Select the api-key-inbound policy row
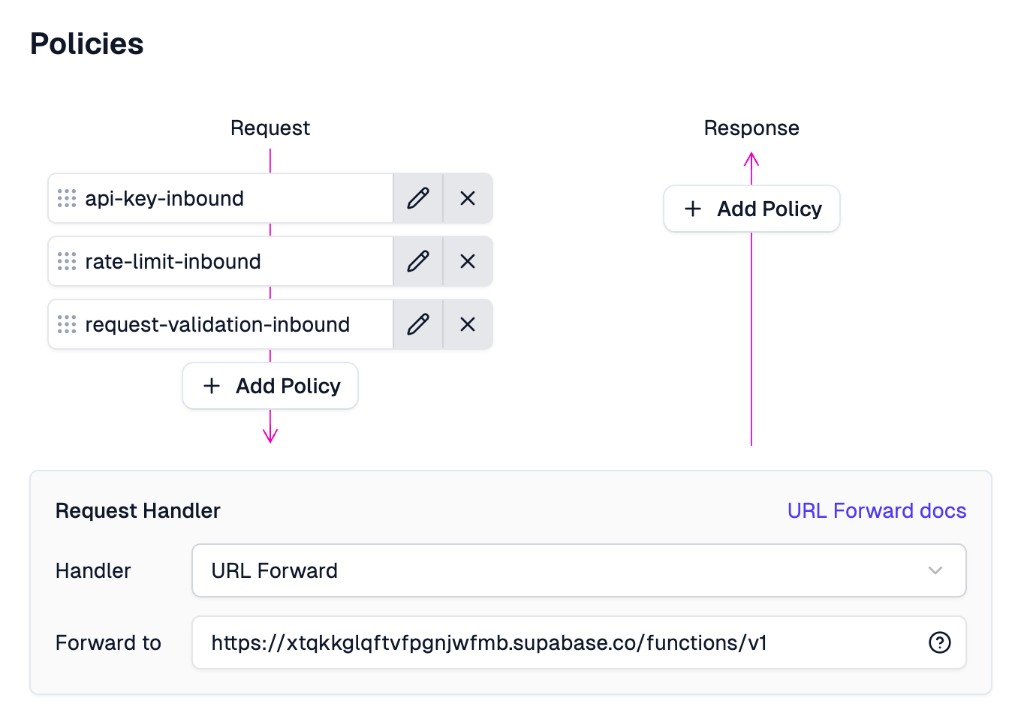1024x725 pixels. (165, 198)
